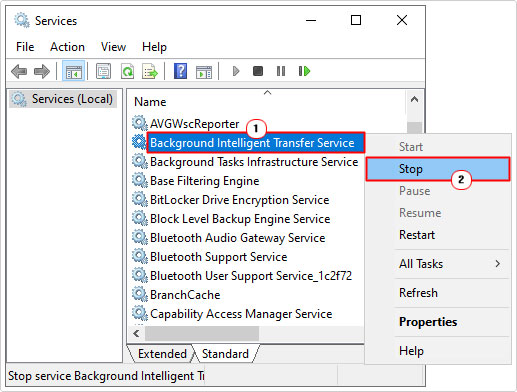This screenshot has height=392, width=517.
Task: Maximize the Services window
Action: pyautogui.click(x=356, y=20)
